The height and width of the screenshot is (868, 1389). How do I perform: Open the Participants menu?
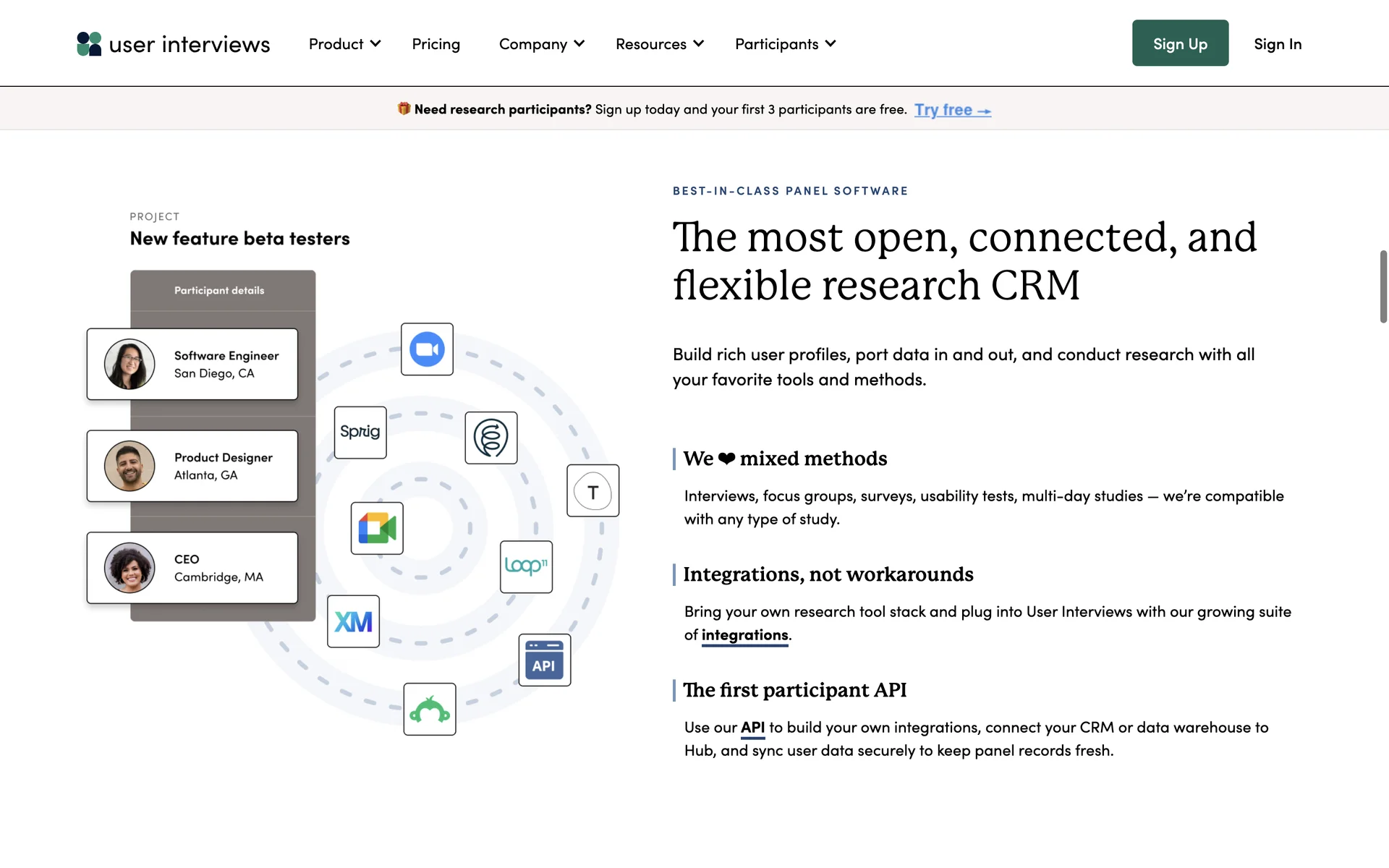(x=785, y=44)
